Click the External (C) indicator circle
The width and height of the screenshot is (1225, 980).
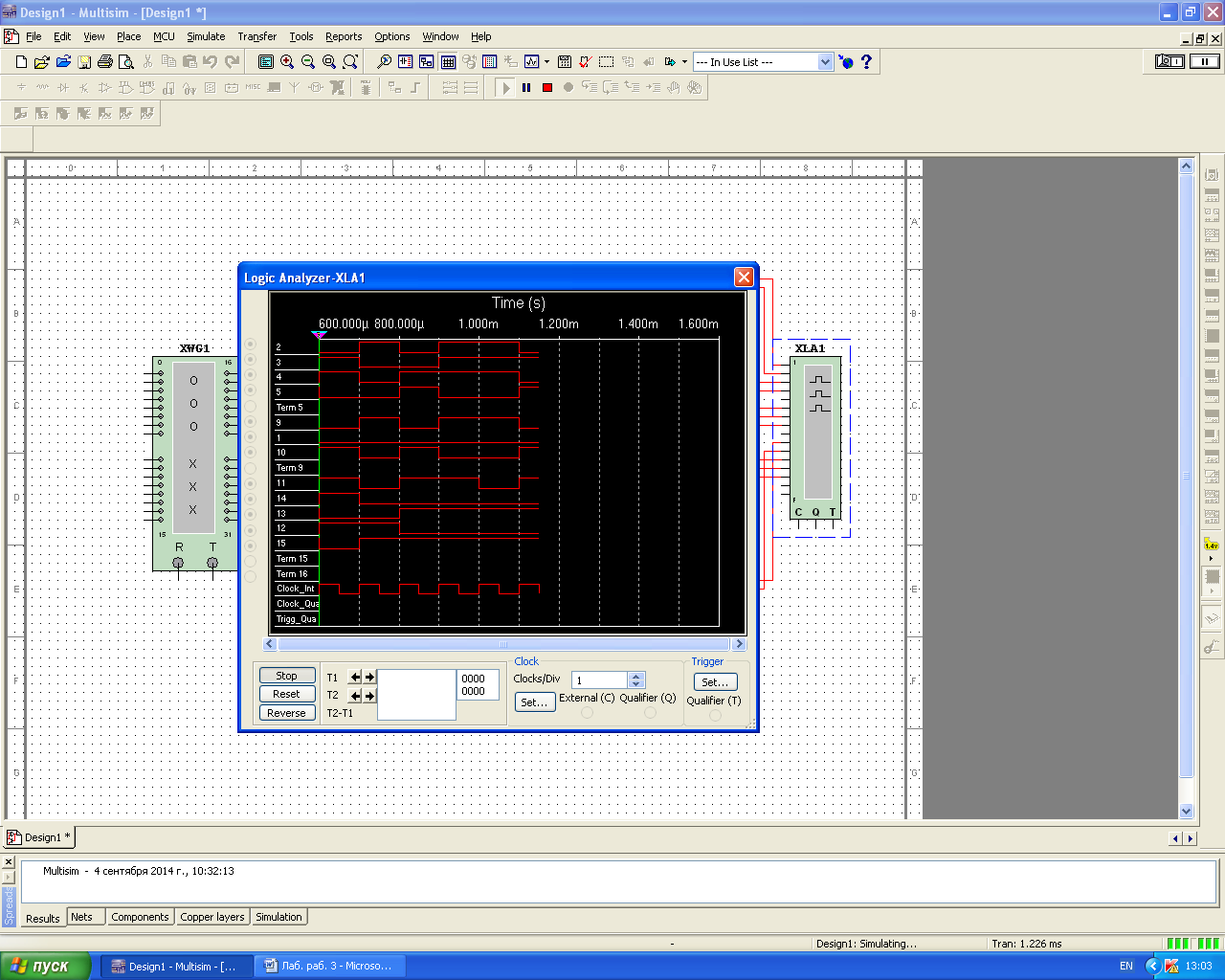[587, 712]
